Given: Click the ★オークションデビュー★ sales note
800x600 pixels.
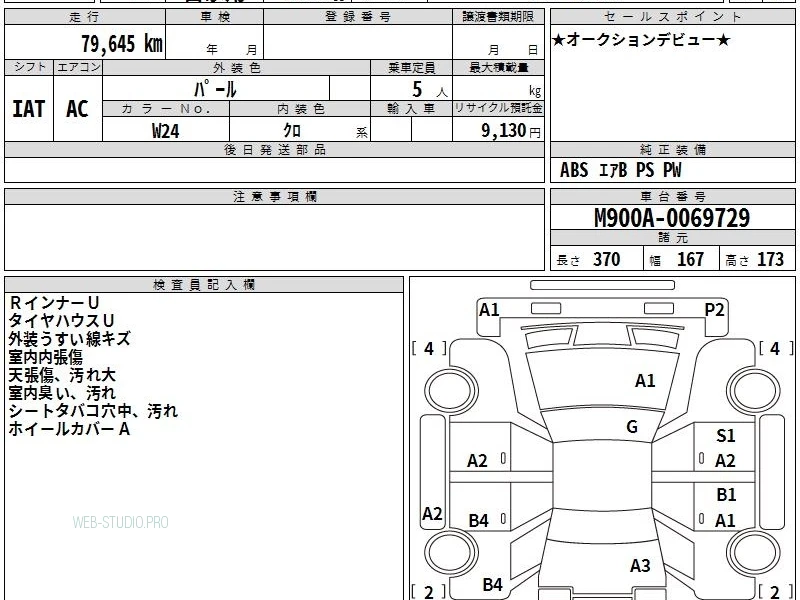Looking at the screenshot, I should [x=641, y=40].
